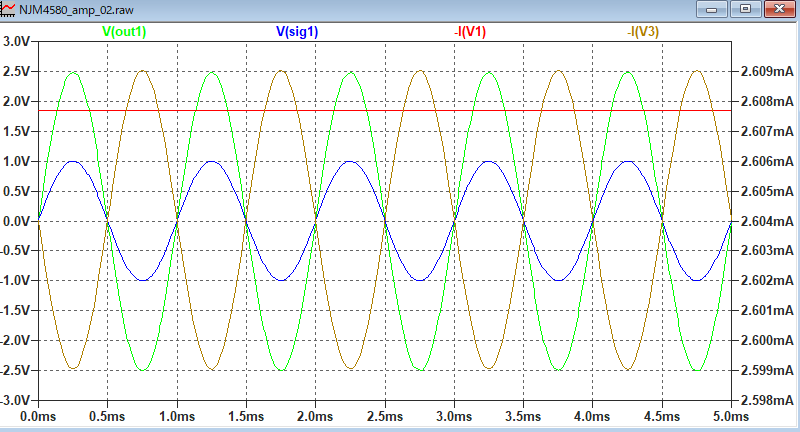Click the 5.0ms label on time axis
Screen dimensions: 800x432
tap(731, 415)
